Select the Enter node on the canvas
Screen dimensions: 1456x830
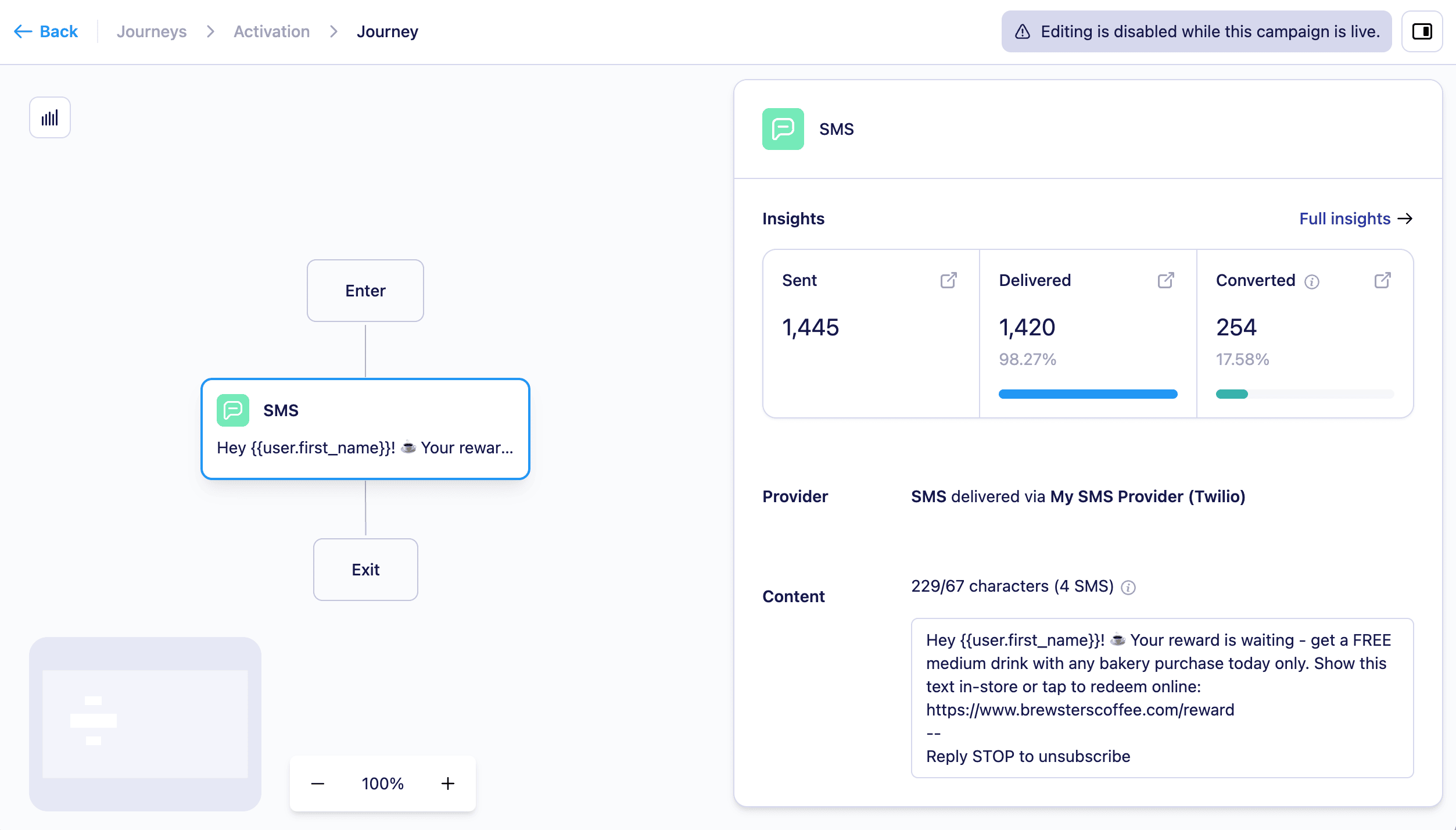coord(365,291)
